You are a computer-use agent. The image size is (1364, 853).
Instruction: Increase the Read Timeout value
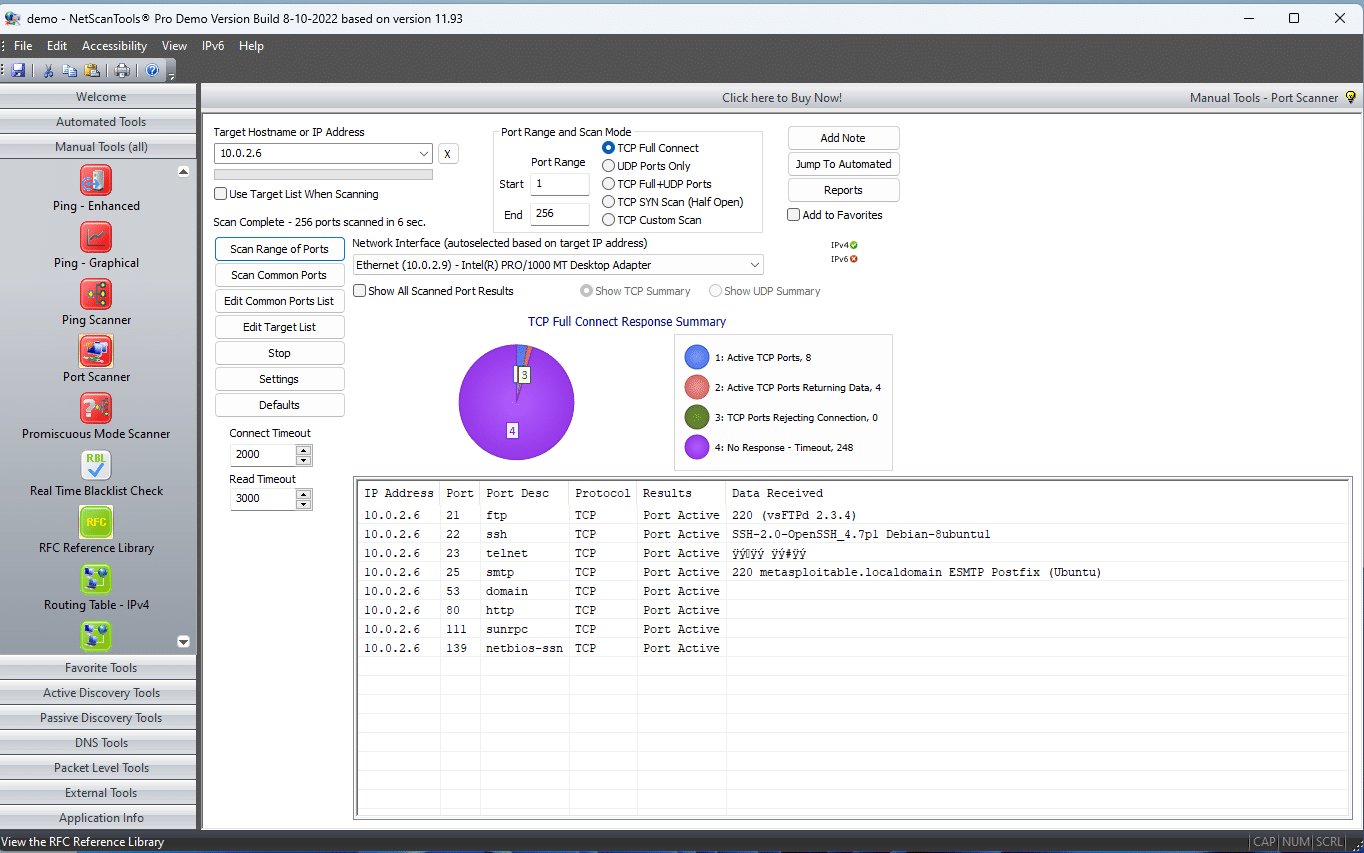click(304, 494)
